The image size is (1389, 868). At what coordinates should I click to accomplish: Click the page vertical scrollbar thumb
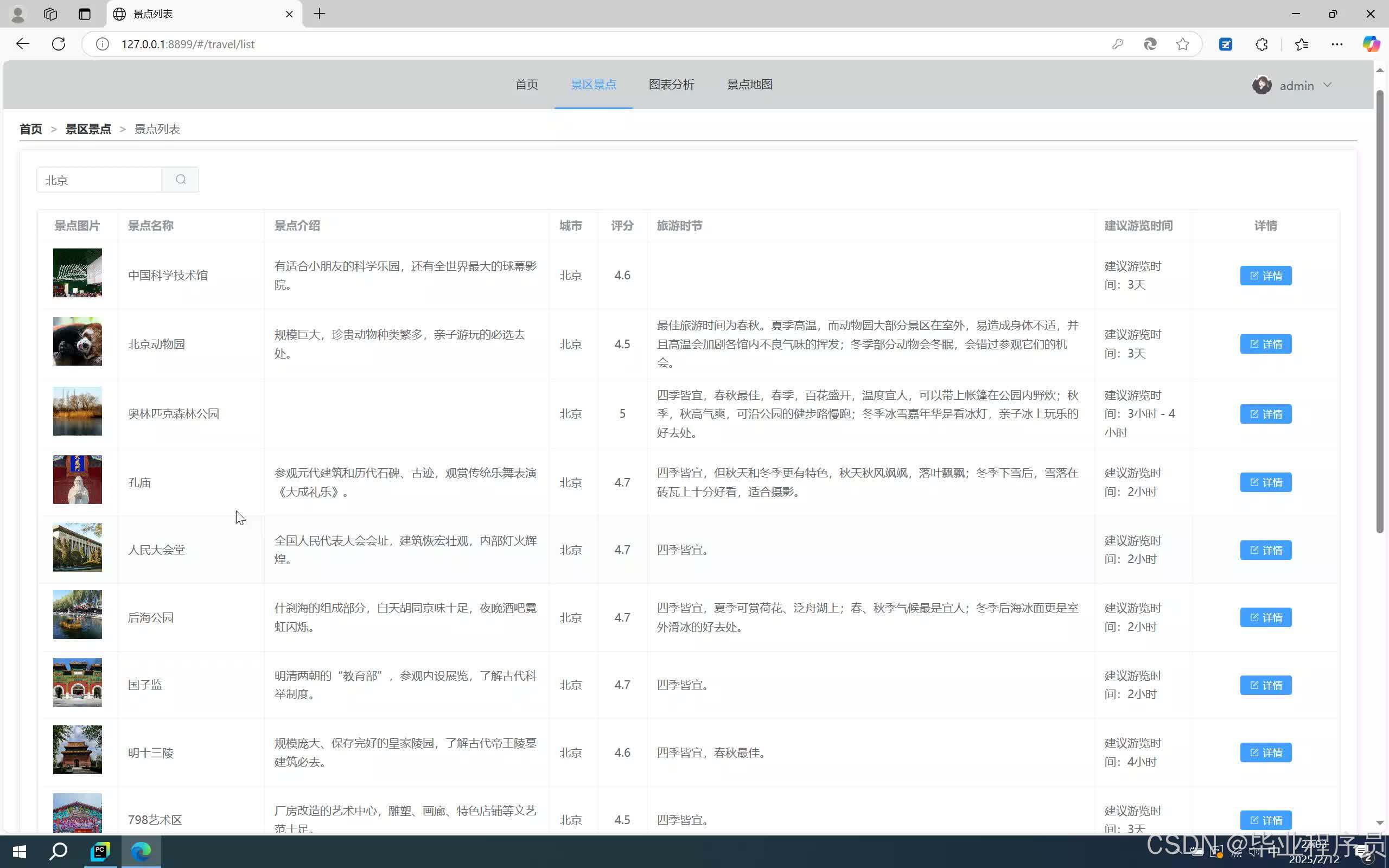coord(1380,311)
